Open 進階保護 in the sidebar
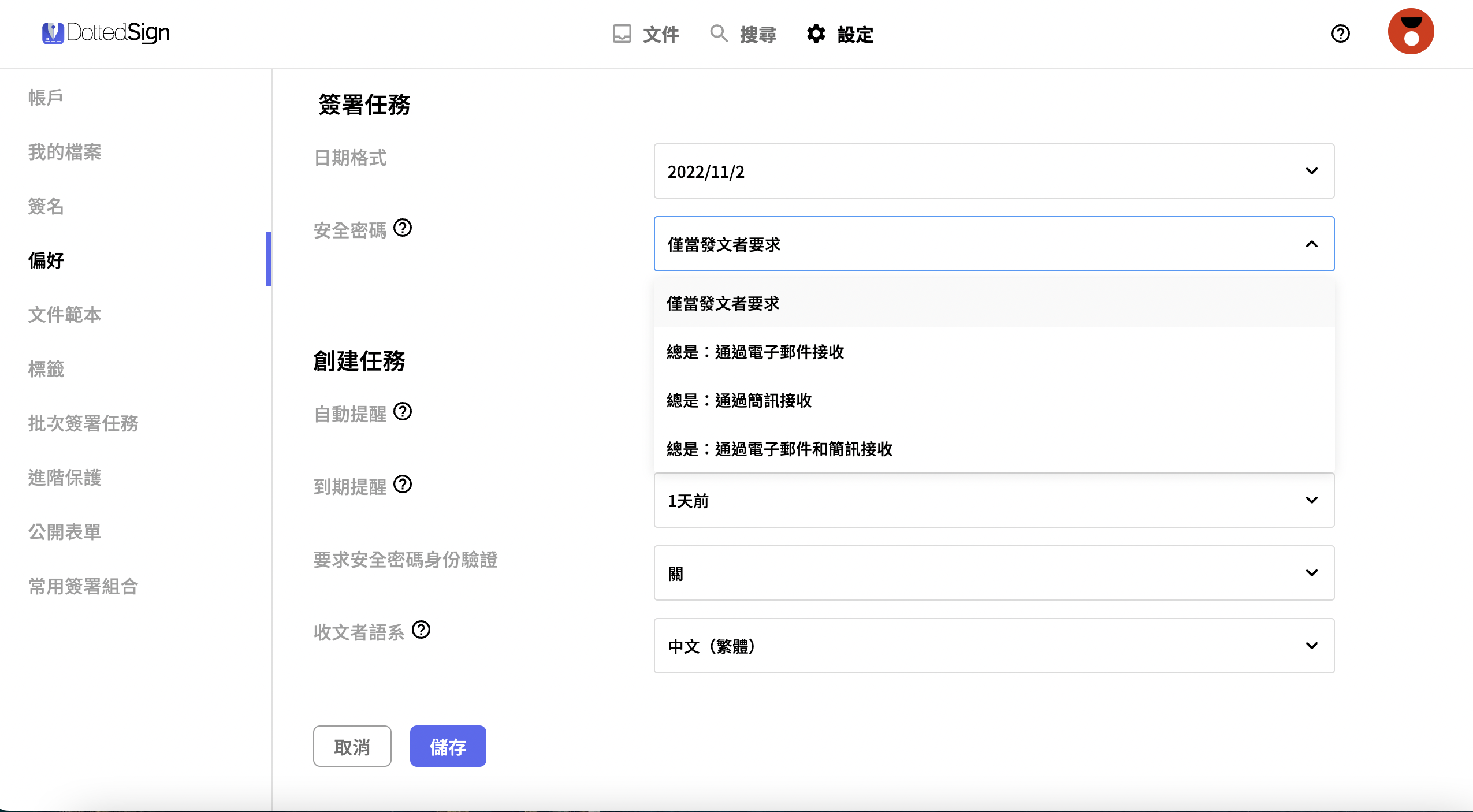The width and height of the screenshot is (1473, 812). (65, 478)
